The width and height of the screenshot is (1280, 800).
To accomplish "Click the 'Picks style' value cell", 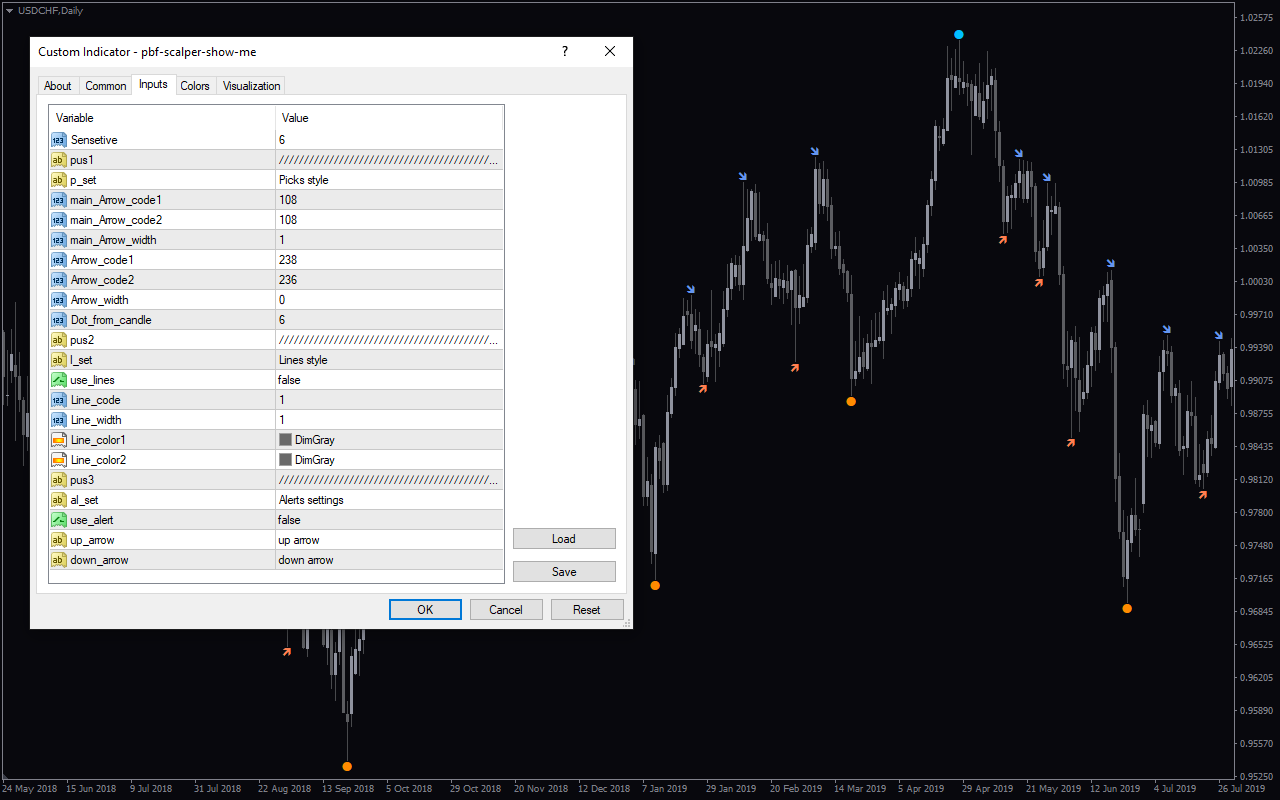I will coord(389,180).
